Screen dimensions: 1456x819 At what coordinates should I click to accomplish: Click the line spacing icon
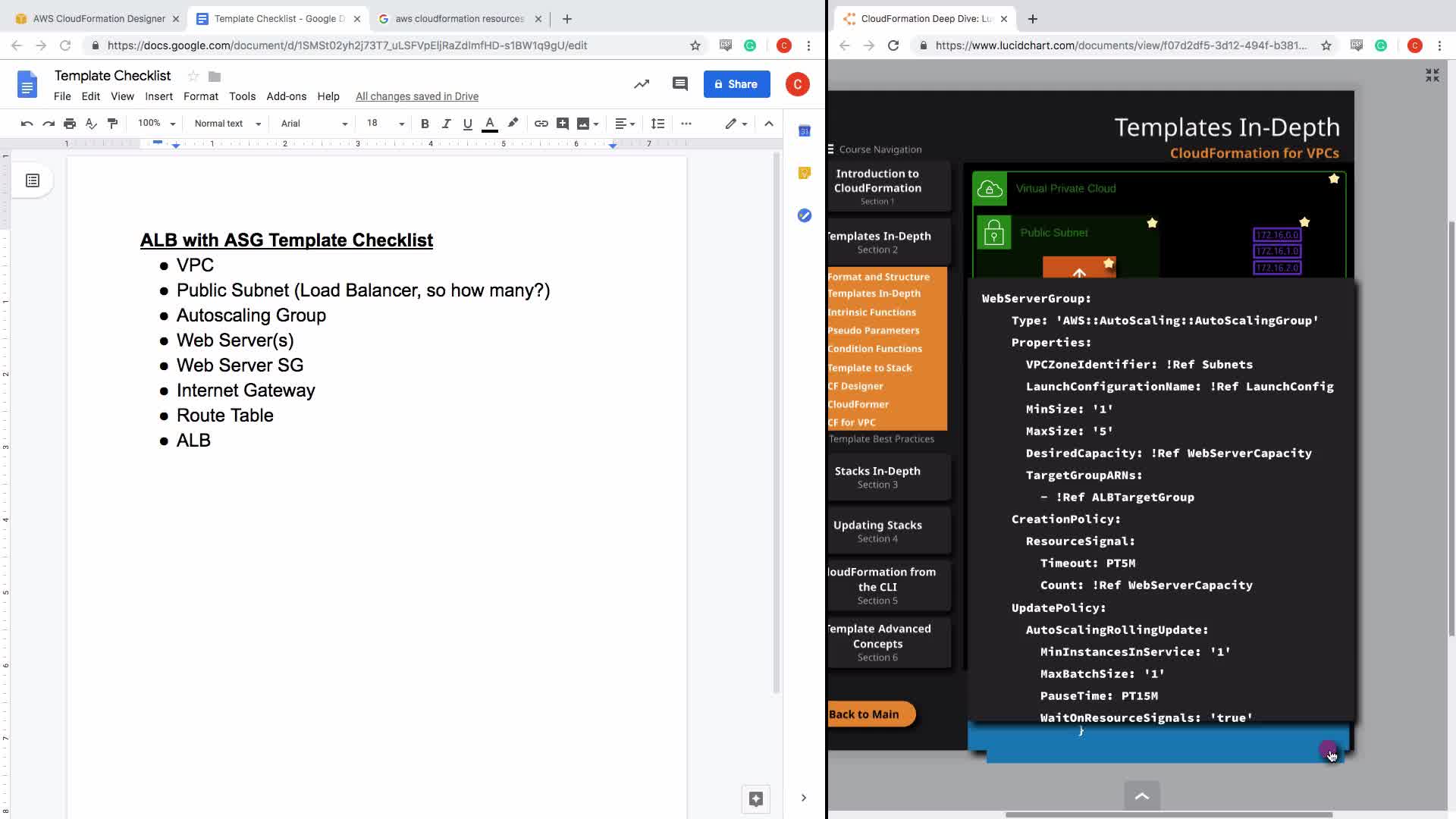pyautogui.click(x=657, y=124)
